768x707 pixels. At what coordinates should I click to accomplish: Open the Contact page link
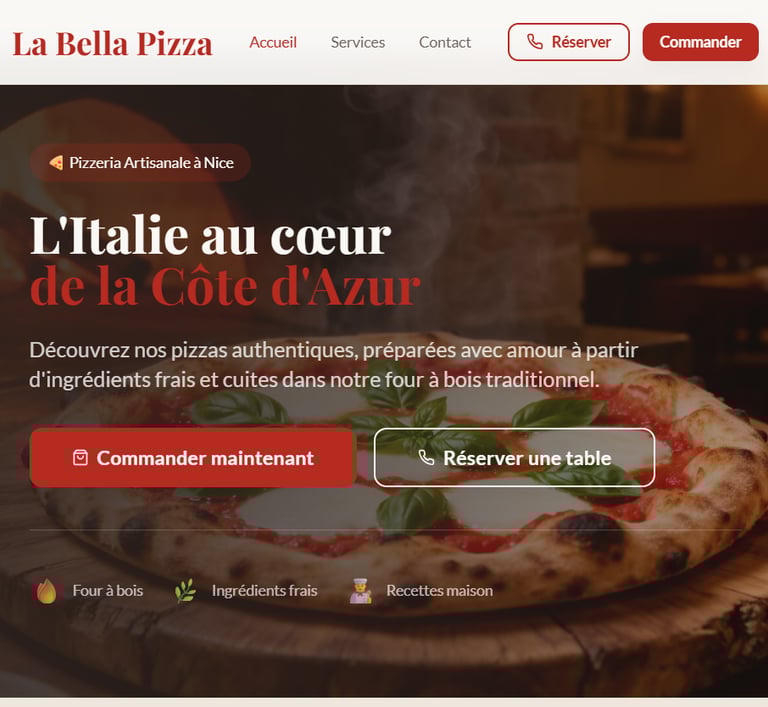tap(445, 42)
